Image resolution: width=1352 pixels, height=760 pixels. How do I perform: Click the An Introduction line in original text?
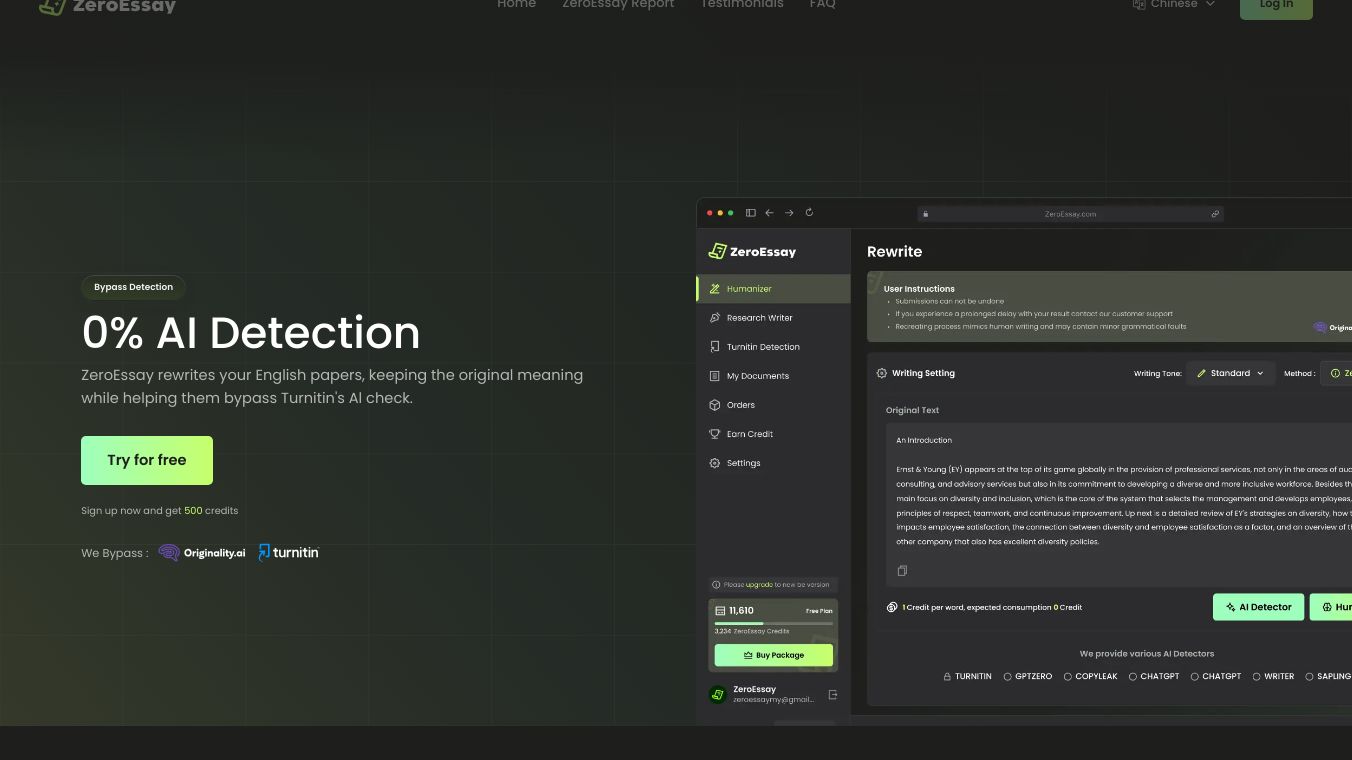(x=924, y=440)
